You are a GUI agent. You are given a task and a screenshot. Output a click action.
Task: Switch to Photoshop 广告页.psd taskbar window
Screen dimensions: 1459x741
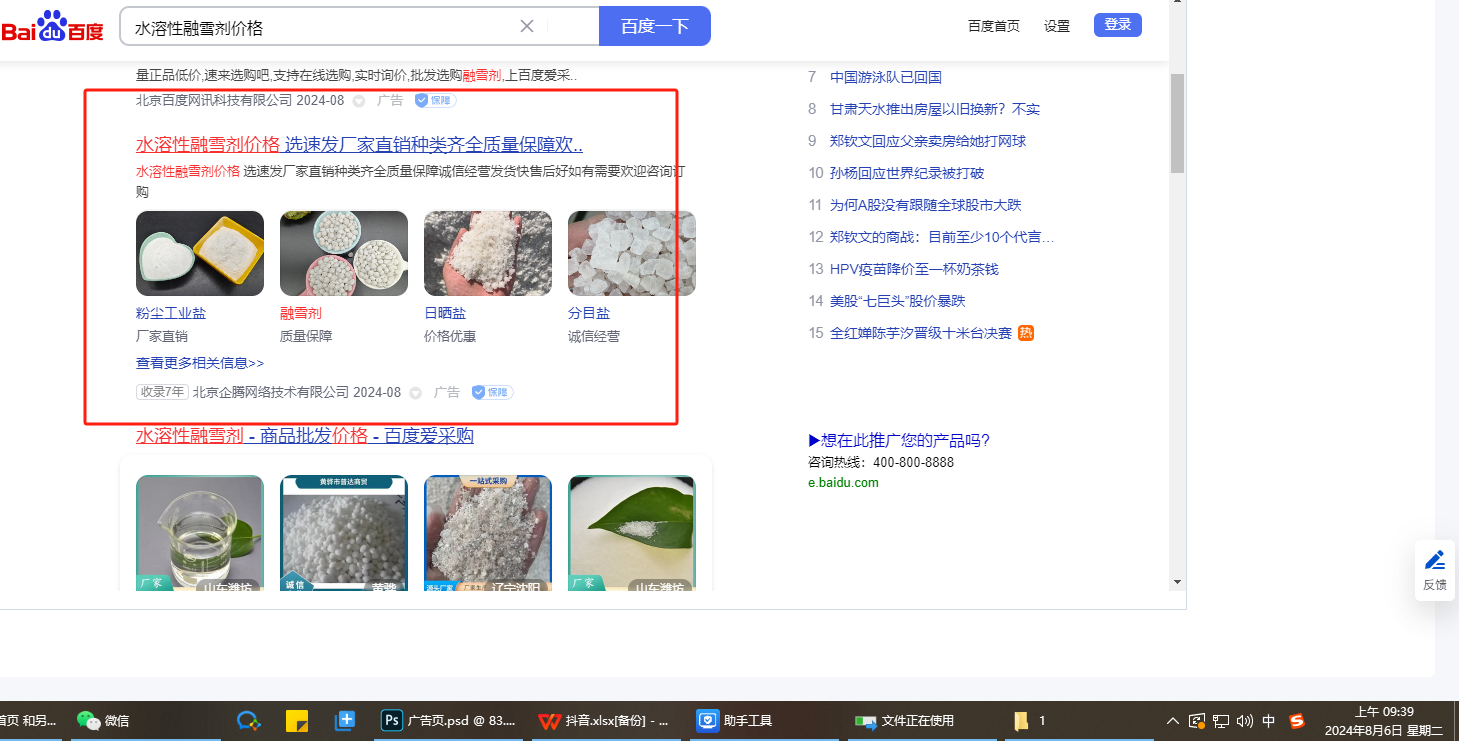coord(449,721)
